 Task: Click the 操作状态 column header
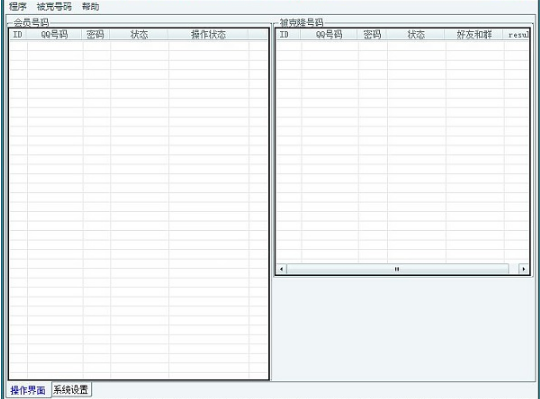[x=208, y=34]
